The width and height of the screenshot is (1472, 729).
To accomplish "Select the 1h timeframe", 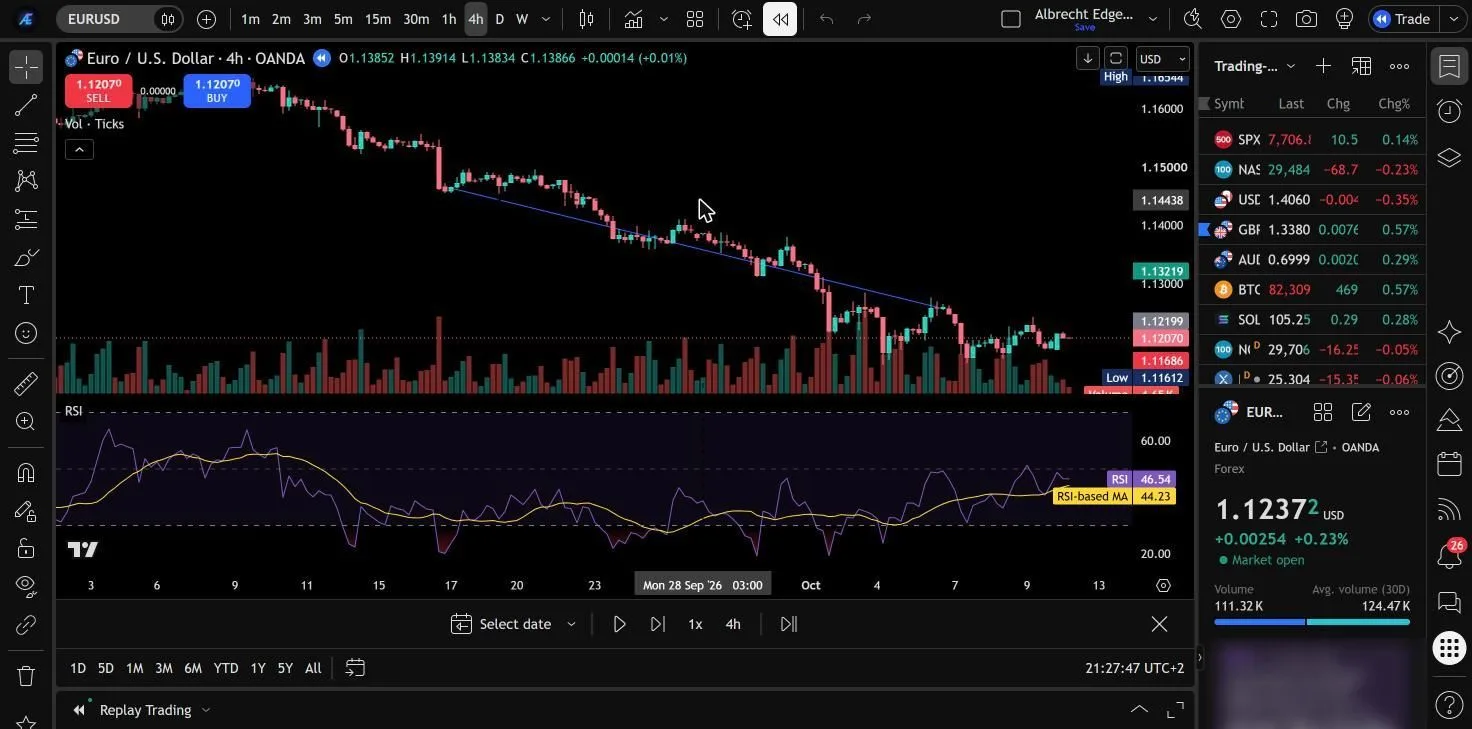I will point(449,19).
